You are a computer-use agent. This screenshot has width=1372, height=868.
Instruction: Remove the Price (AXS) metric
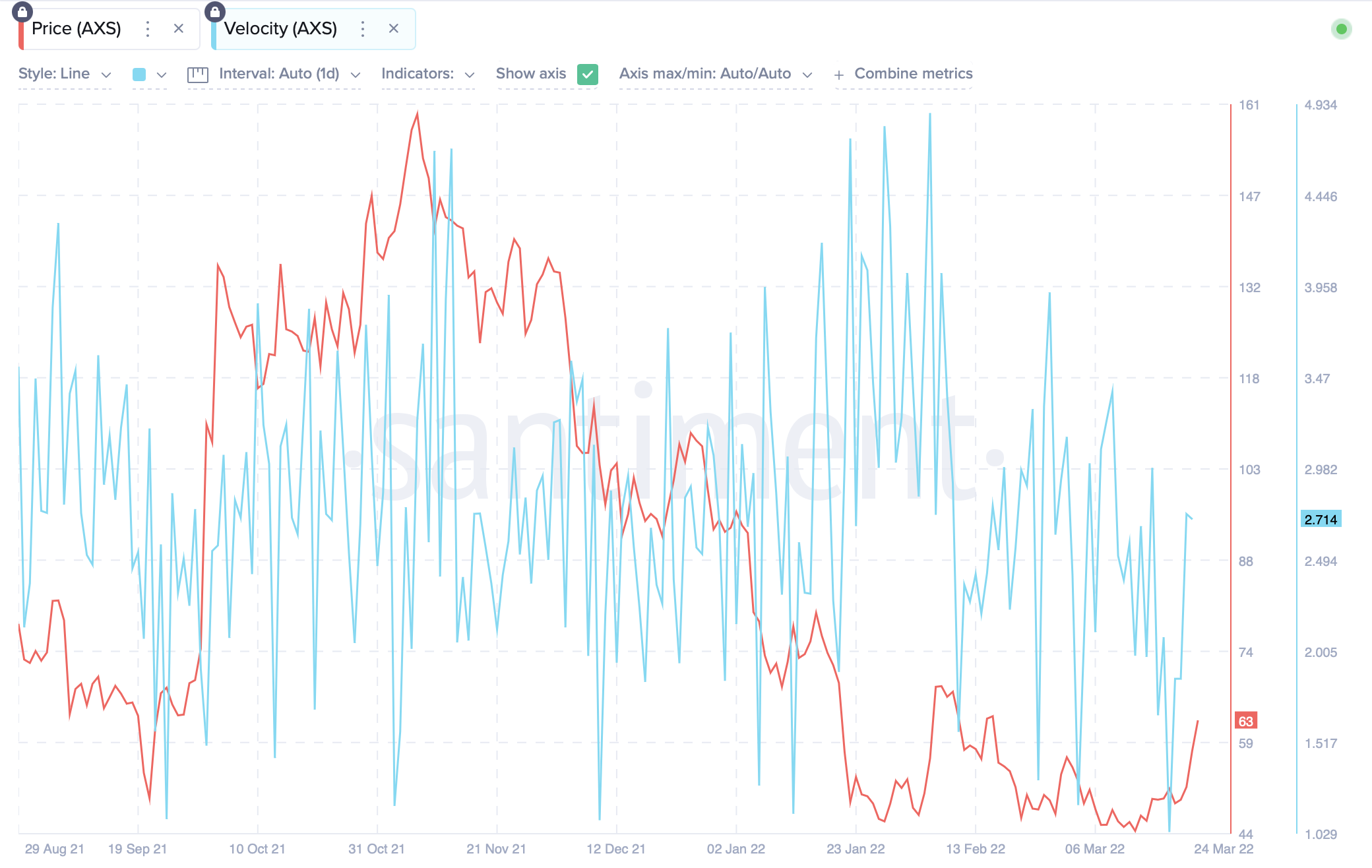(178, 28)
